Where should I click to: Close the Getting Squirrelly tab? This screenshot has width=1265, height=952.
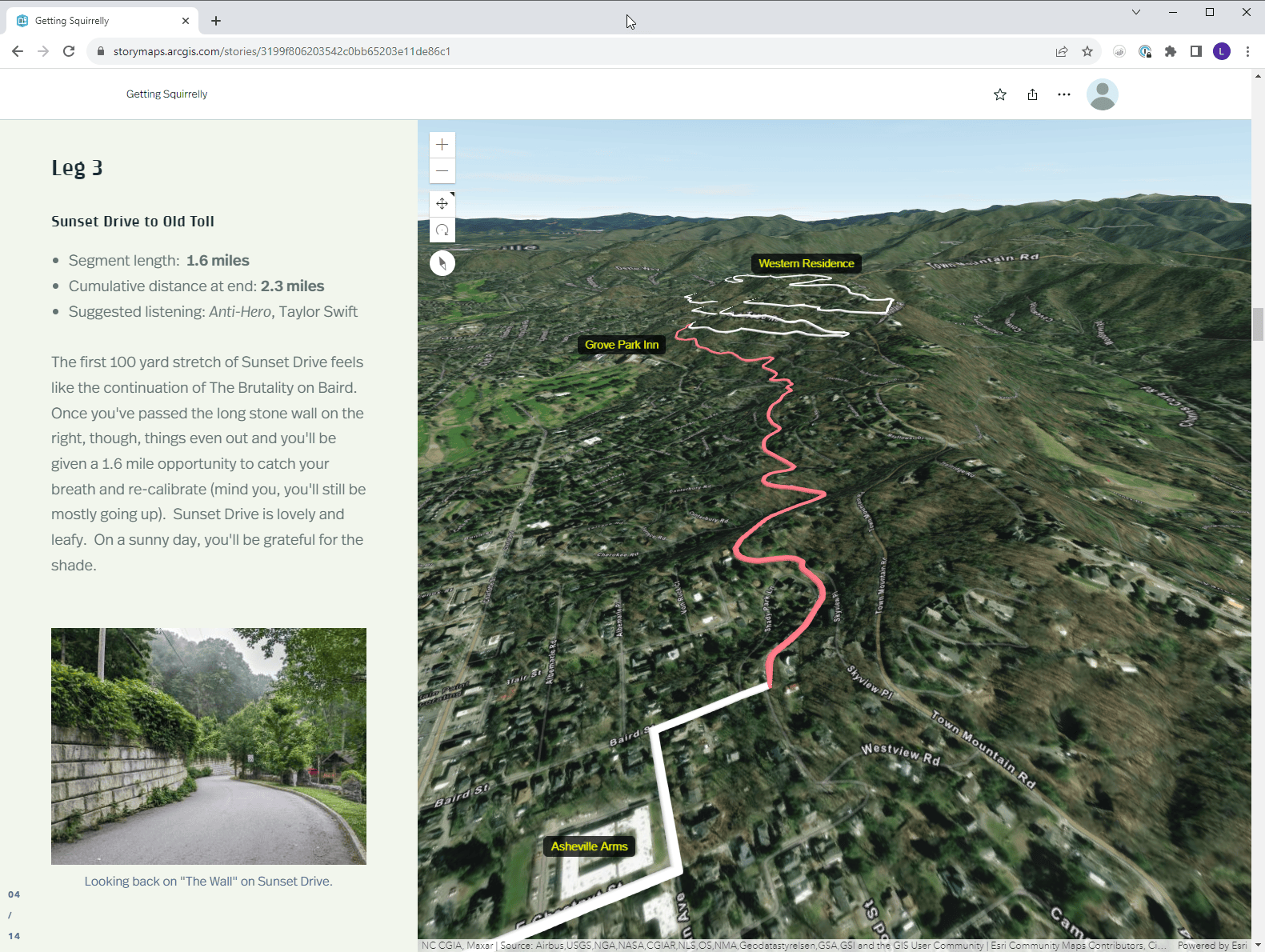pos(186,21)
